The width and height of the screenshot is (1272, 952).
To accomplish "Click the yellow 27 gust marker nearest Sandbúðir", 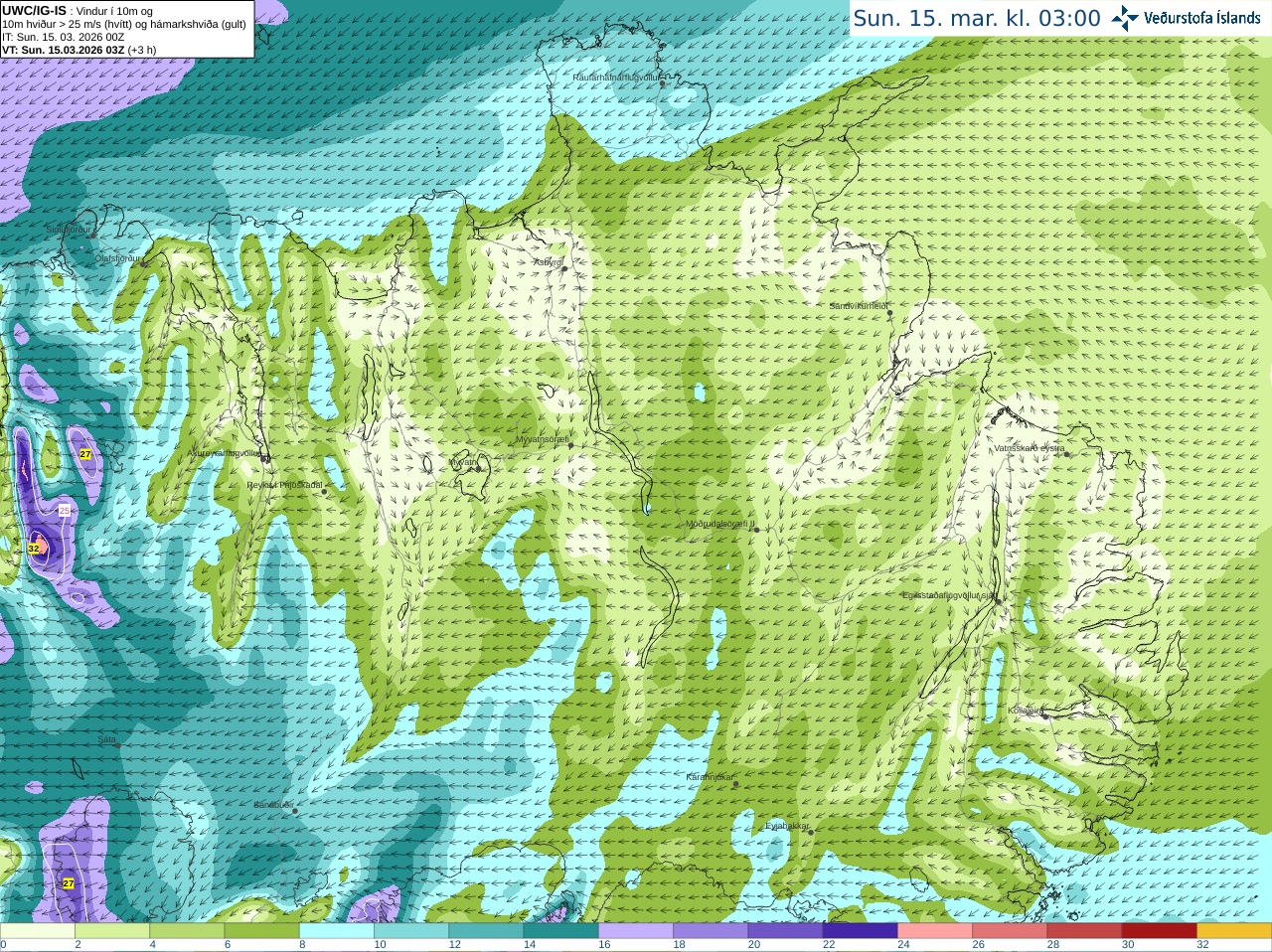I will click(69, 883).
